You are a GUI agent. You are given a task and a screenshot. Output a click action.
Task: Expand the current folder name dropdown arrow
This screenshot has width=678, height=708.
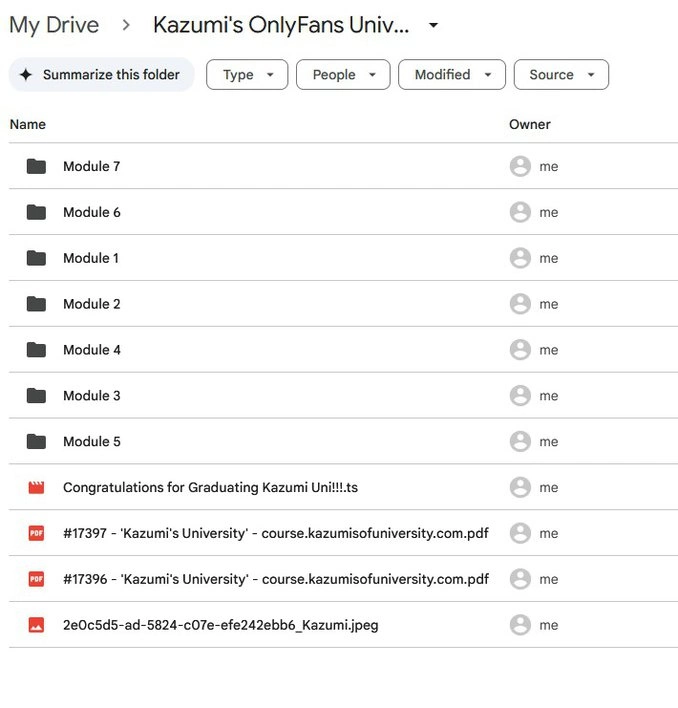[433, 25]
